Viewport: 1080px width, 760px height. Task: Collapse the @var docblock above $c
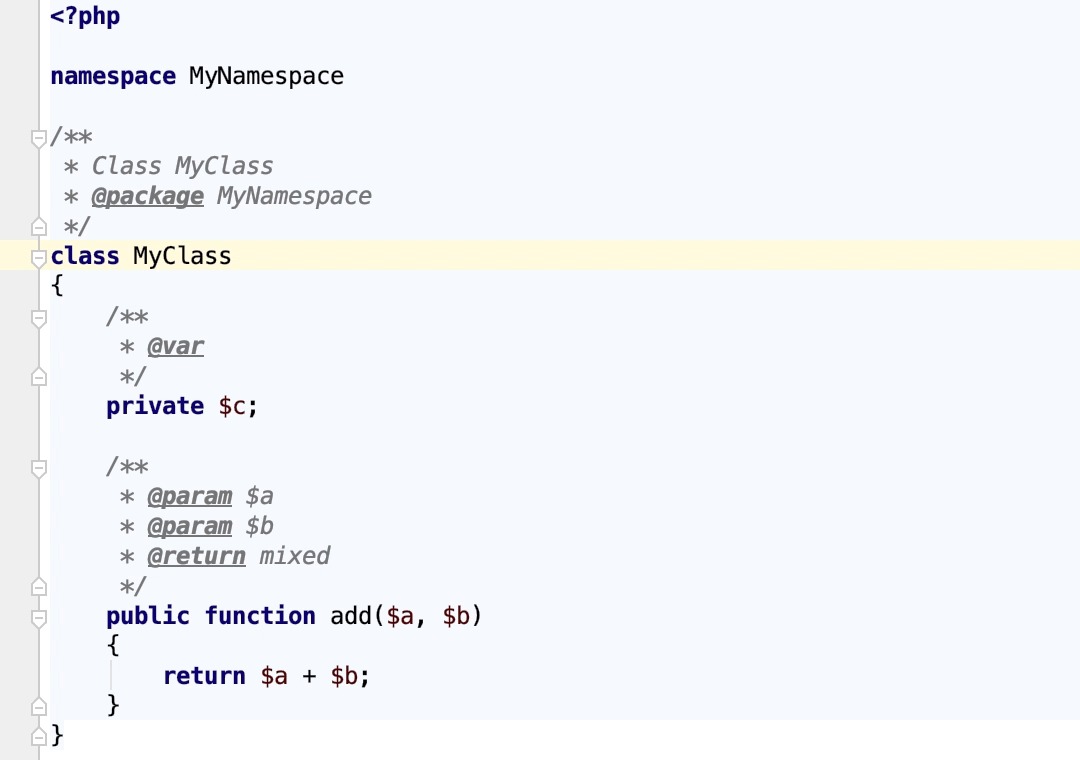coord(38,317)
